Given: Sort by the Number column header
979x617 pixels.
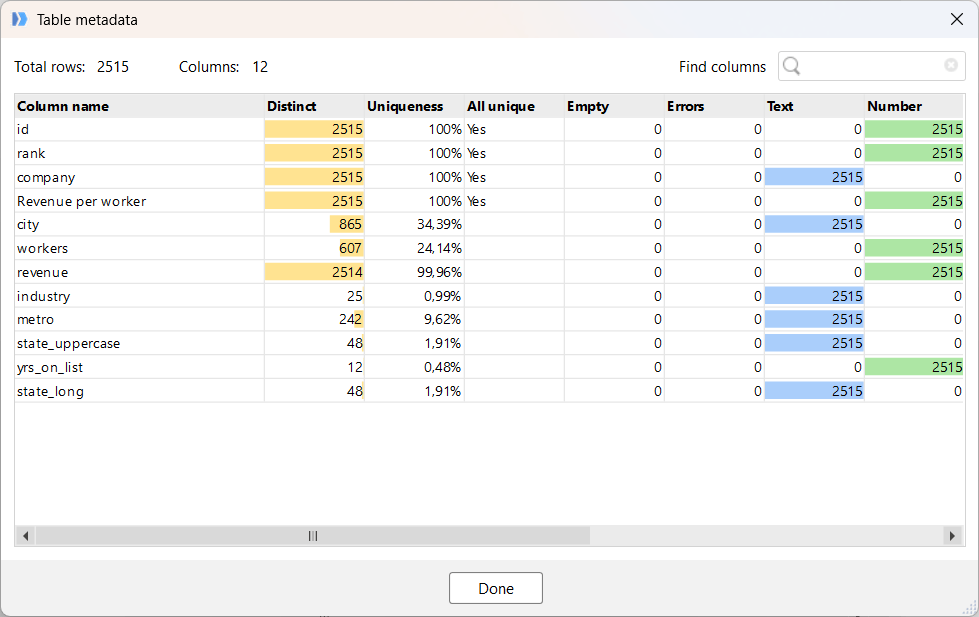Looking at the screenshot, I should coord(914,106).
